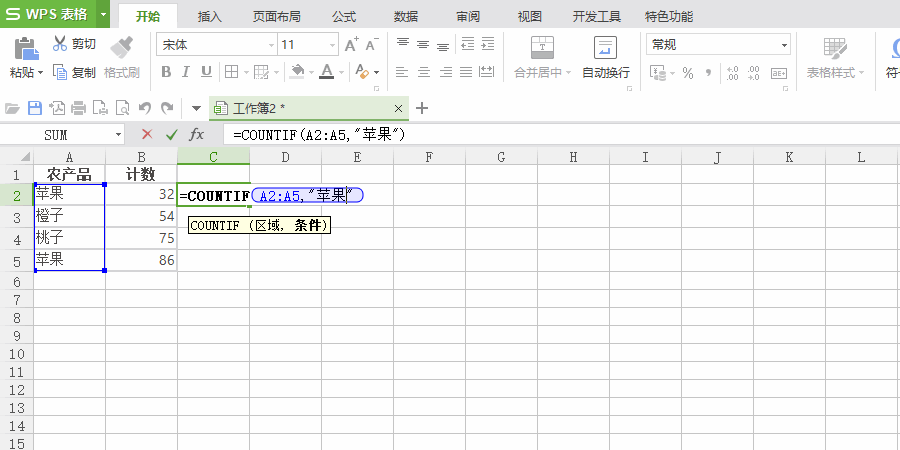
Task: Apply percent style format
Action: [688, 73]
